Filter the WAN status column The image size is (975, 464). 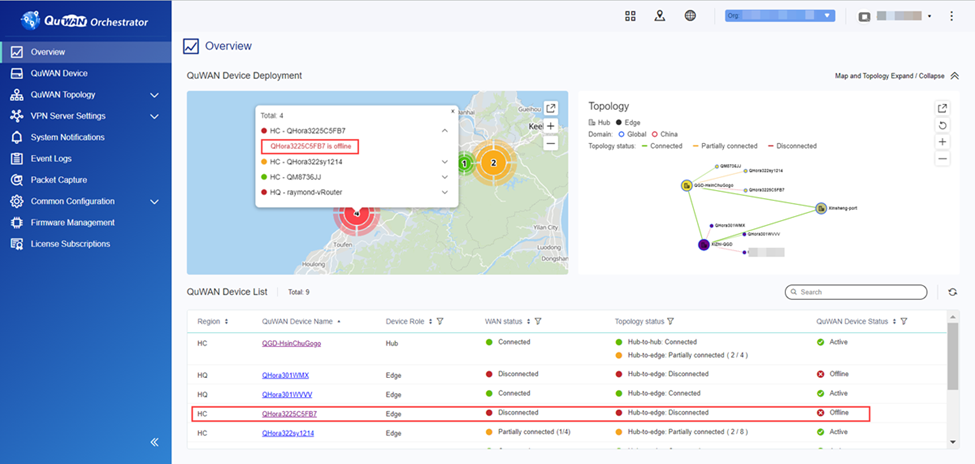pyautogui.click(x=538, y=322)
